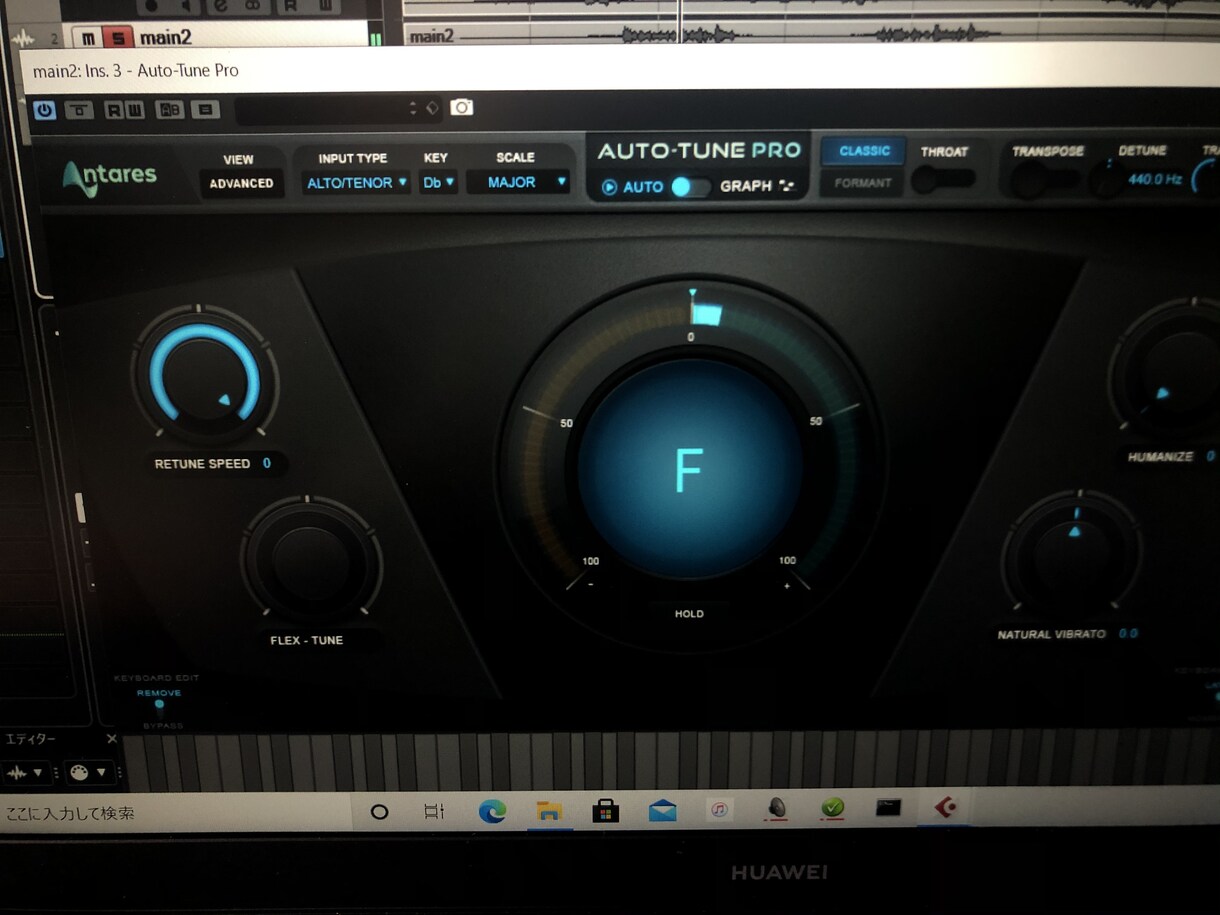Click the HOLD button below pitch display

689,614
